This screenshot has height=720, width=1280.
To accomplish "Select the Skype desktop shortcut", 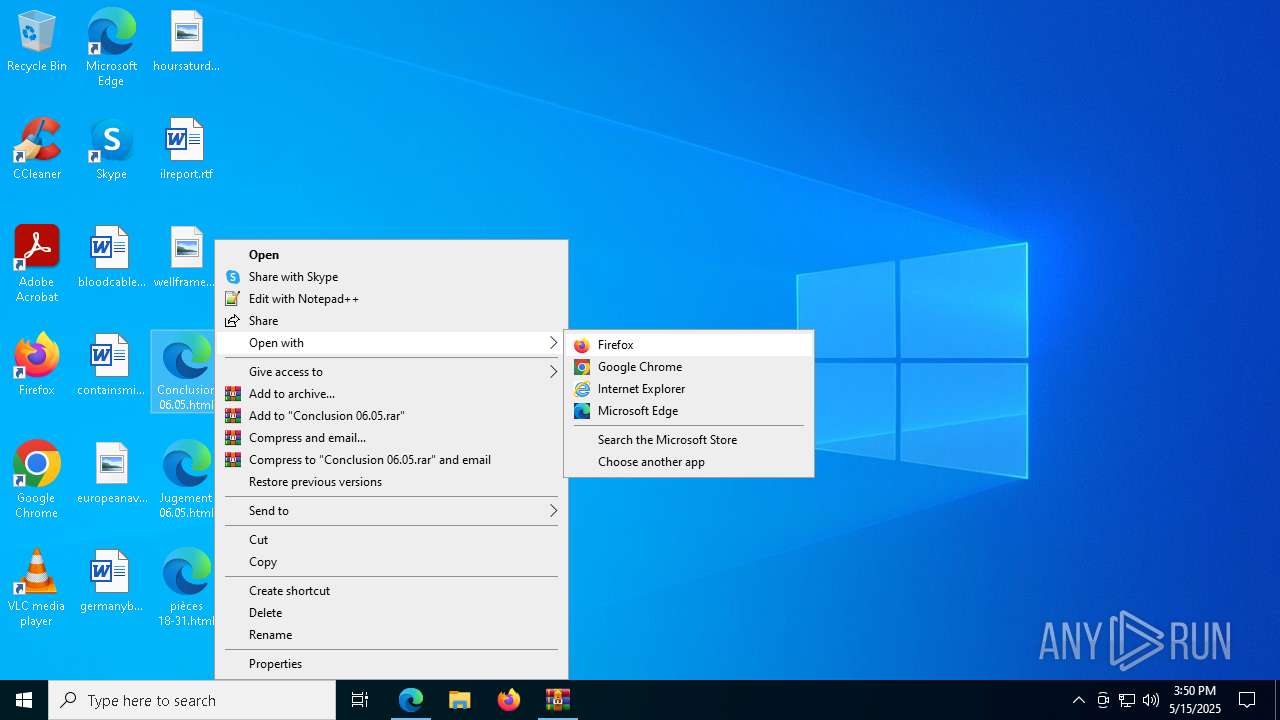I will (111, 149).
